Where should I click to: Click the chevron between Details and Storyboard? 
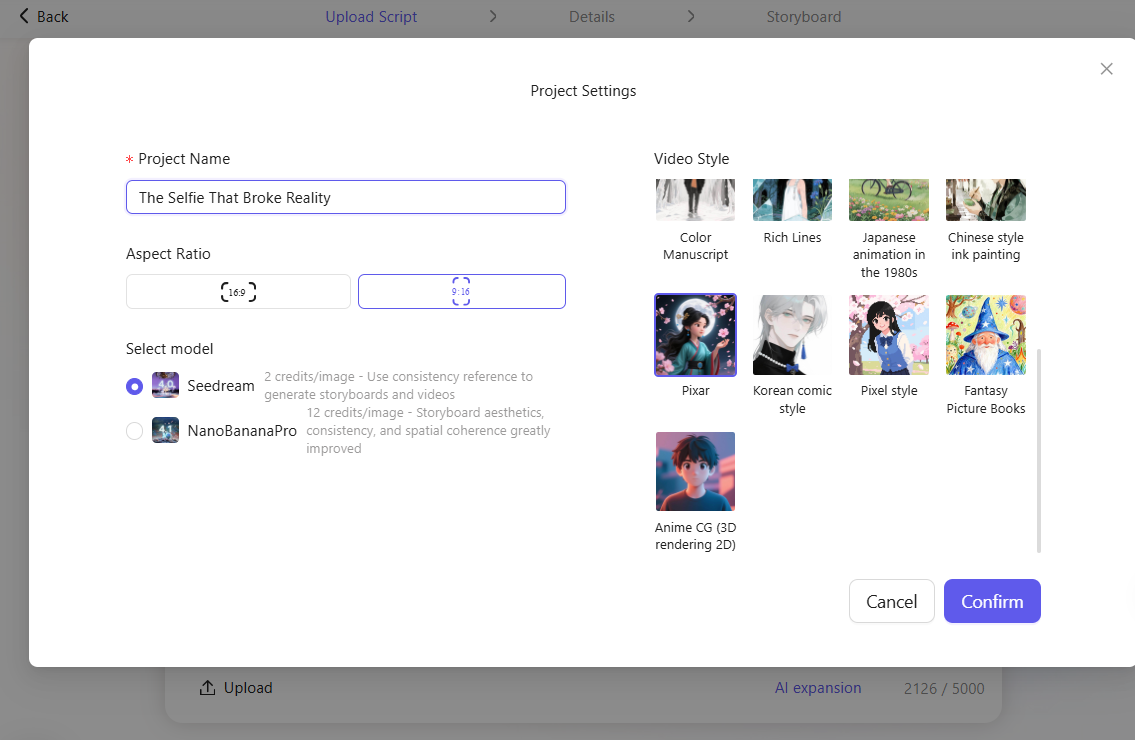[691, 16]
